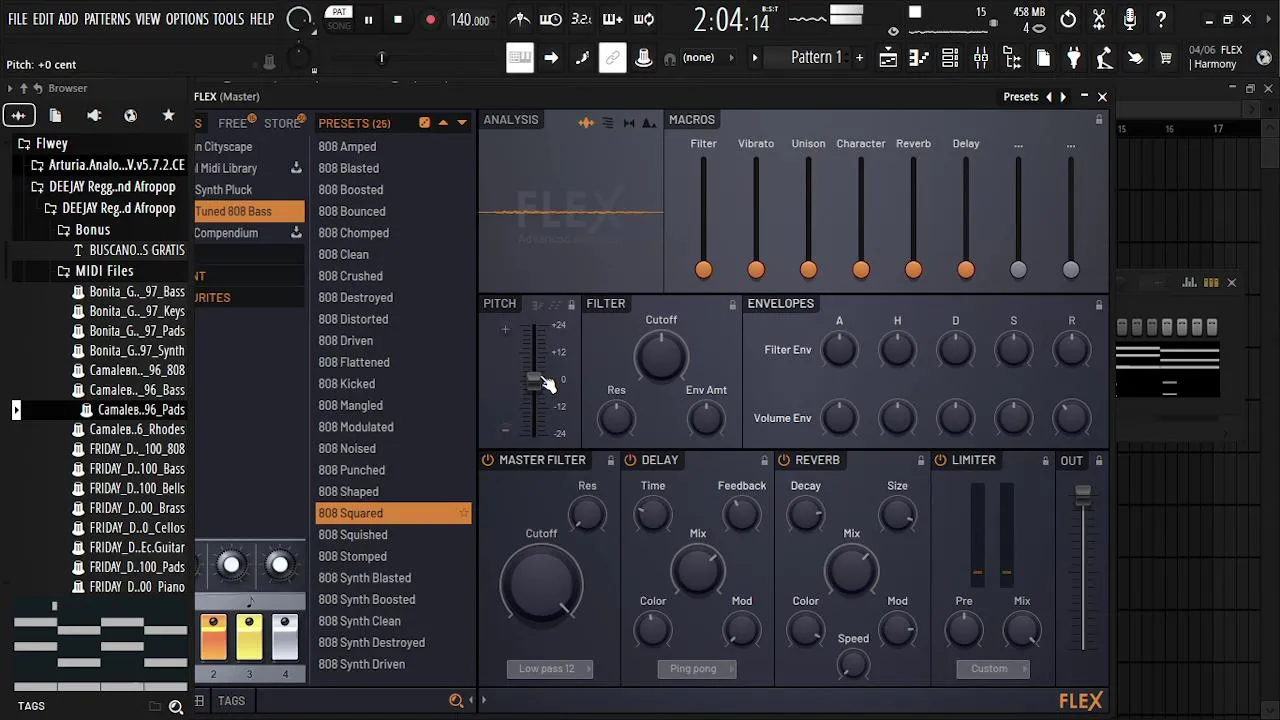Click the scissors render tool icon
The image size is (1280, 720).
click(1099, 19)
